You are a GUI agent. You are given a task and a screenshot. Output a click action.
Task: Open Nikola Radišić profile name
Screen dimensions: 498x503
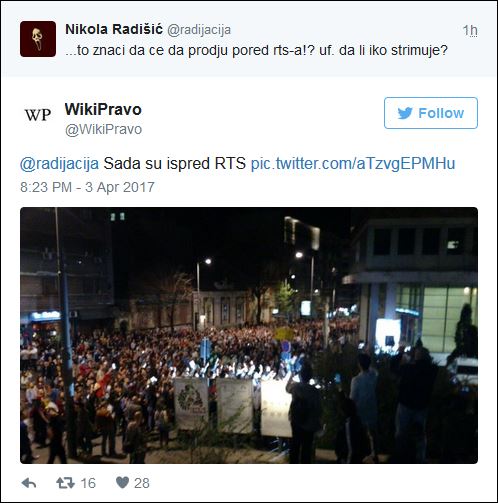[114, 29]
